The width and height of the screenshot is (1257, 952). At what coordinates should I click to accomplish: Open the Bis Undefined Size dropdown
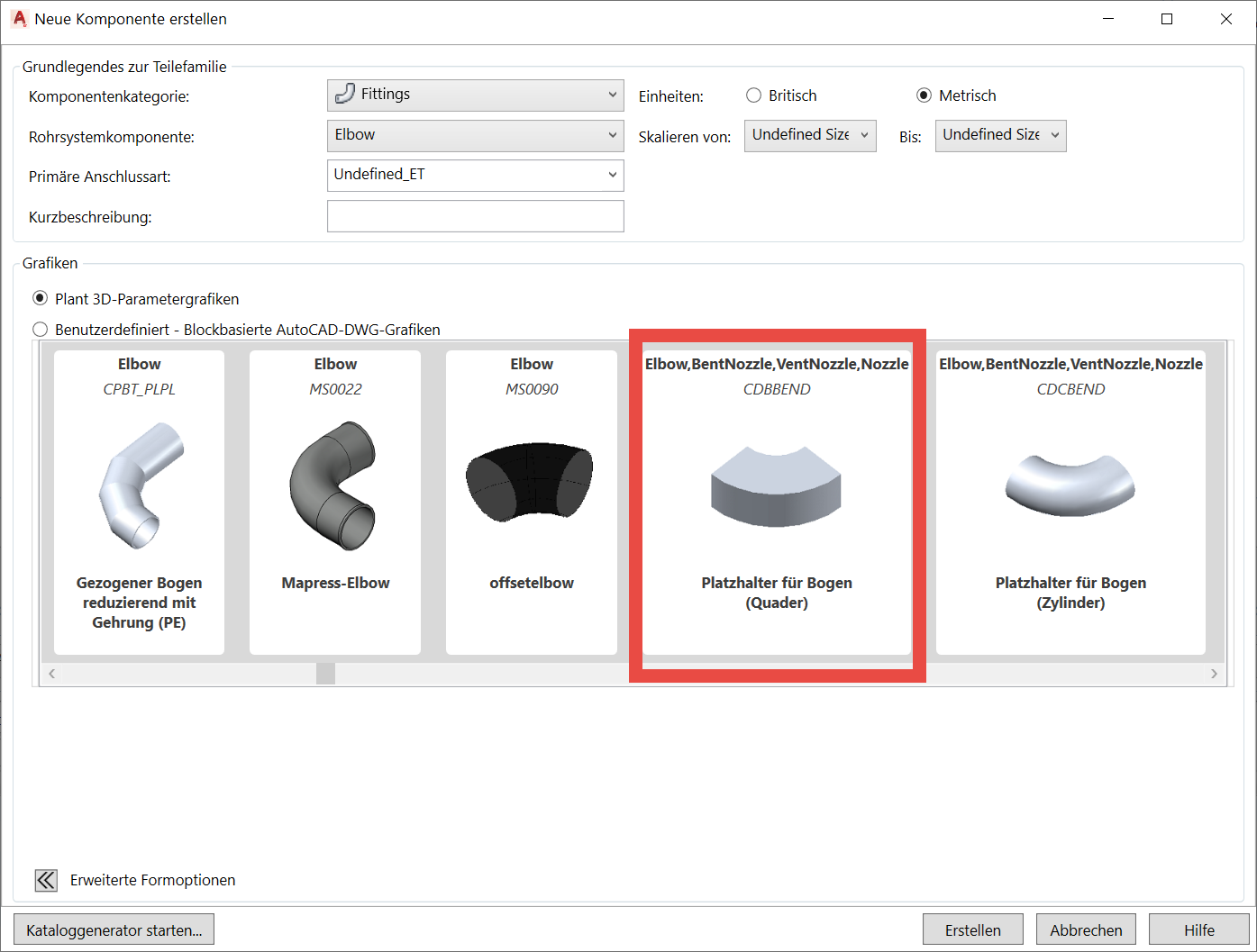coord(1053,135)
